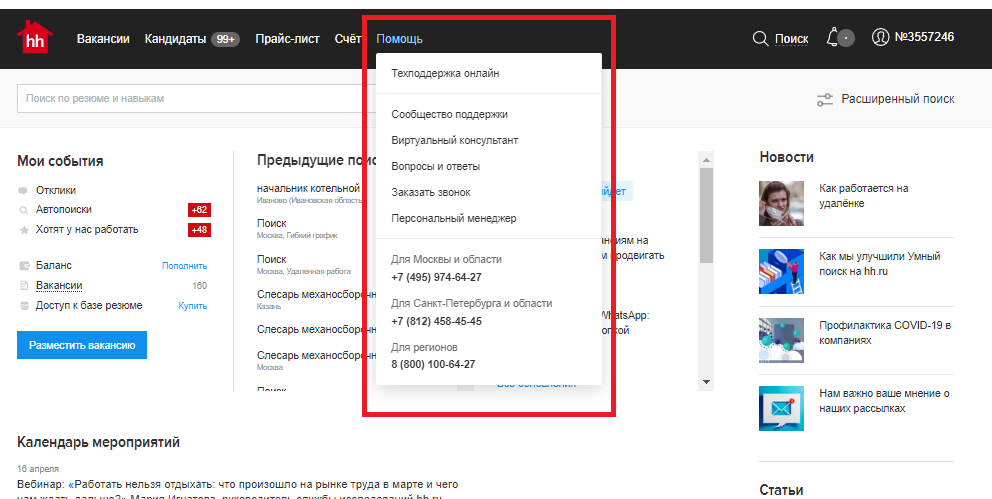
Task: Click scrollbar down arrow in the middle panel
Action: click(707, 382)
